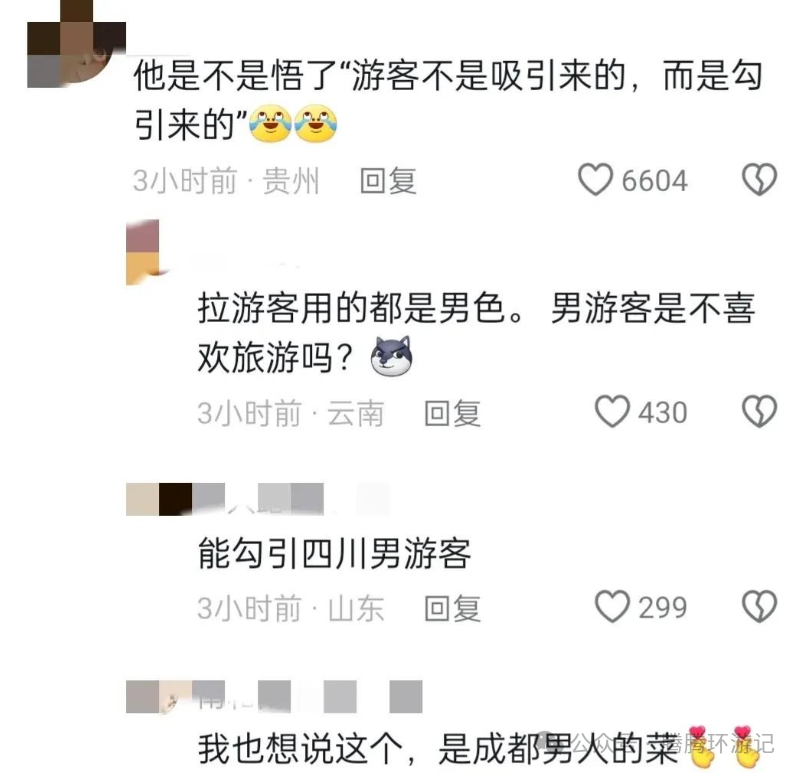
Task: Select the top comment text about 游客
Action: click(448, 100)
